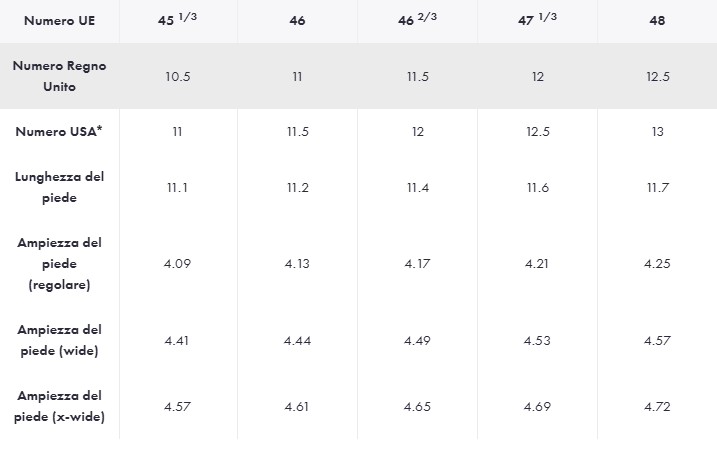Click Ampiezza del piede (x-wide) label

(59, 406)
